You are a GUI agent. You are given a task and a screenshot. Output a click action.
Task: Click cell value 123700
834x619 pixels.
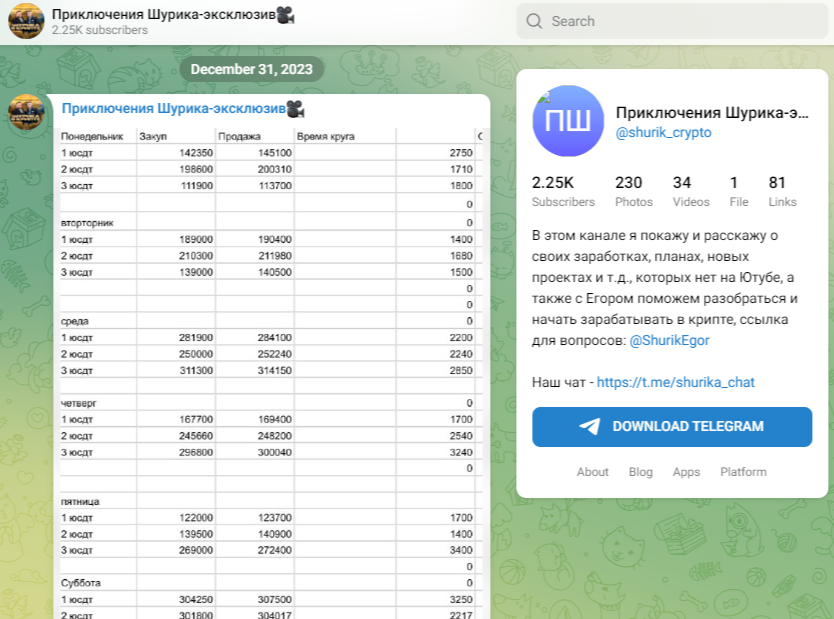tap(274, 518)
